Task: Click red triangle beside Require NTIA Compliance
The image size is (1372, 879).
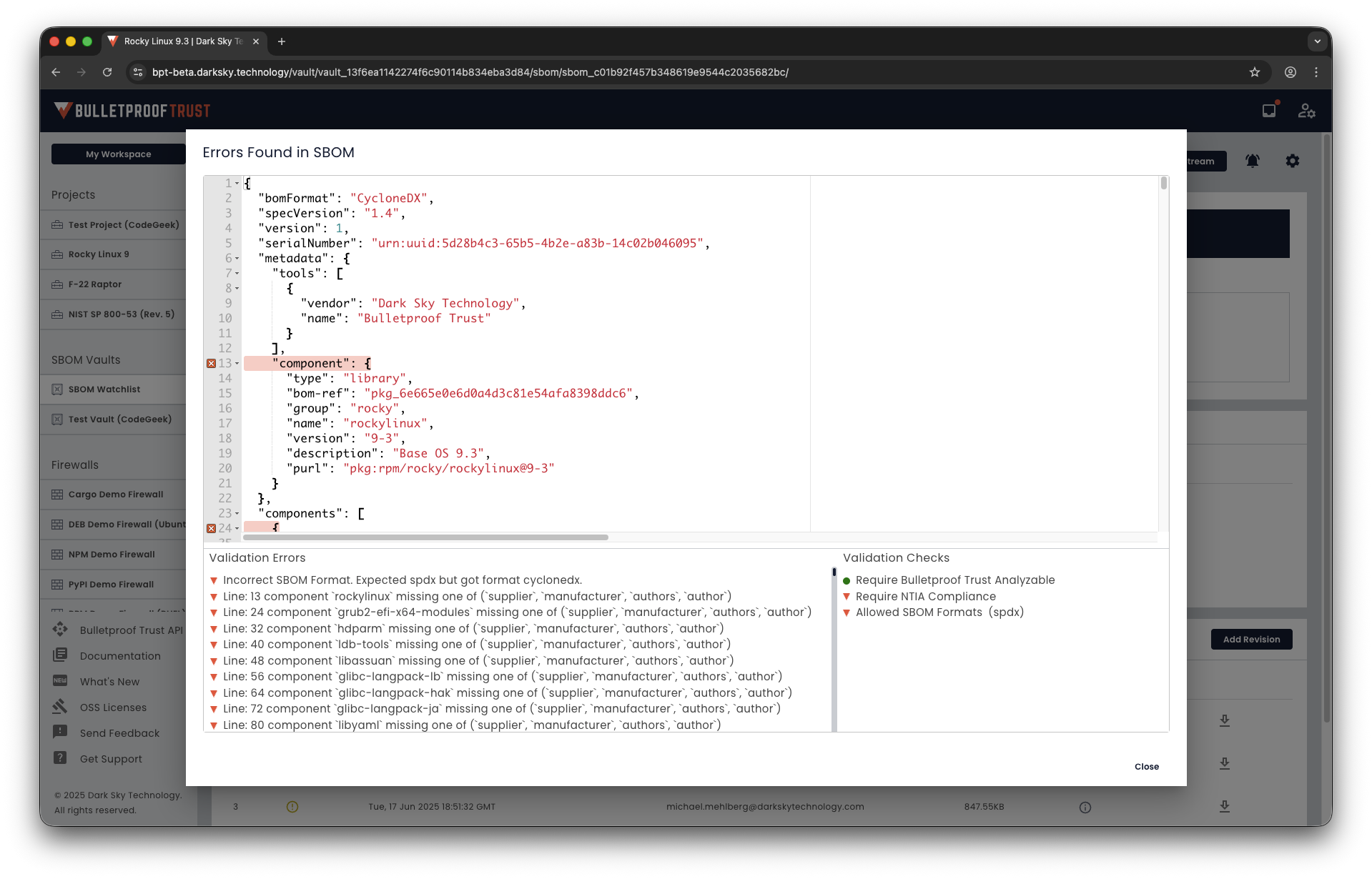Action: point(847,597)
